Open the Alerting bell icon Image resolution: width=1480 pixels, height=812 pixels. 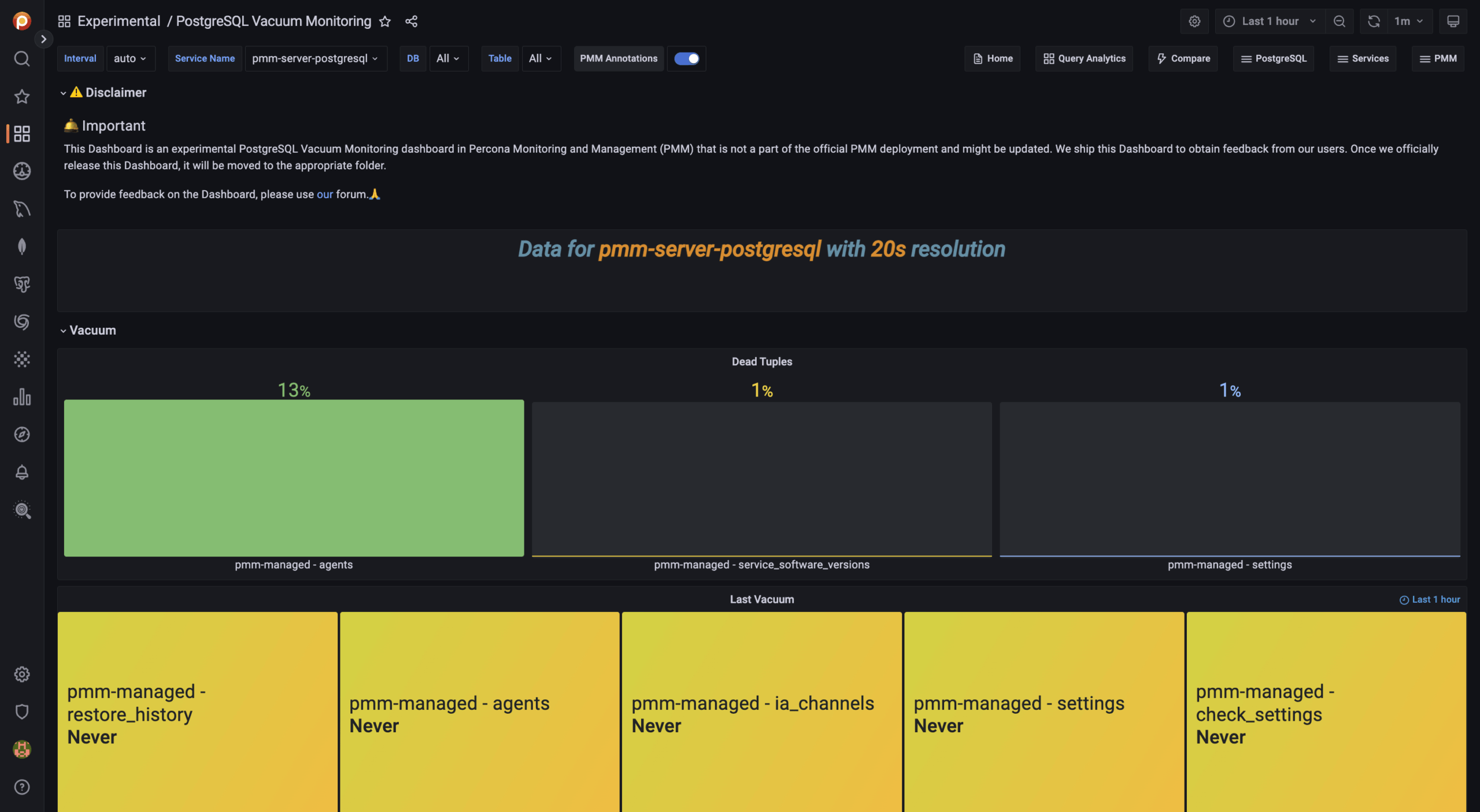pyautogui.click(x=21, y=472)
